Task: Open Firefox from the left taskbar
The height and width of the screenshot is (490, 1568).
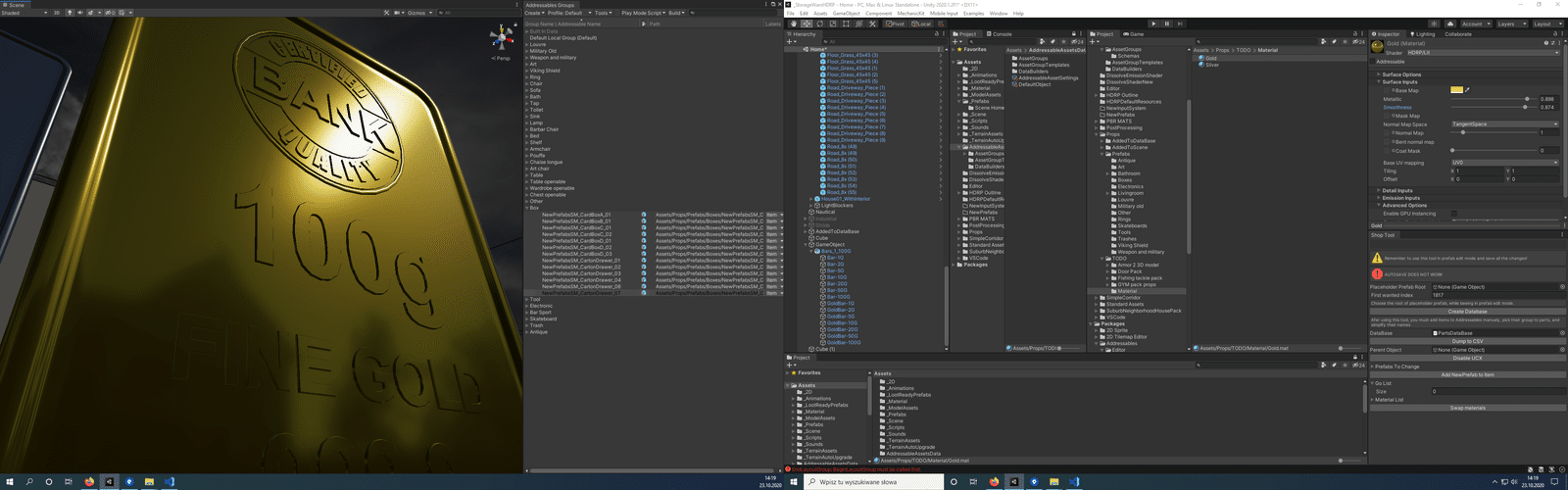Action: tap(89, 481)
